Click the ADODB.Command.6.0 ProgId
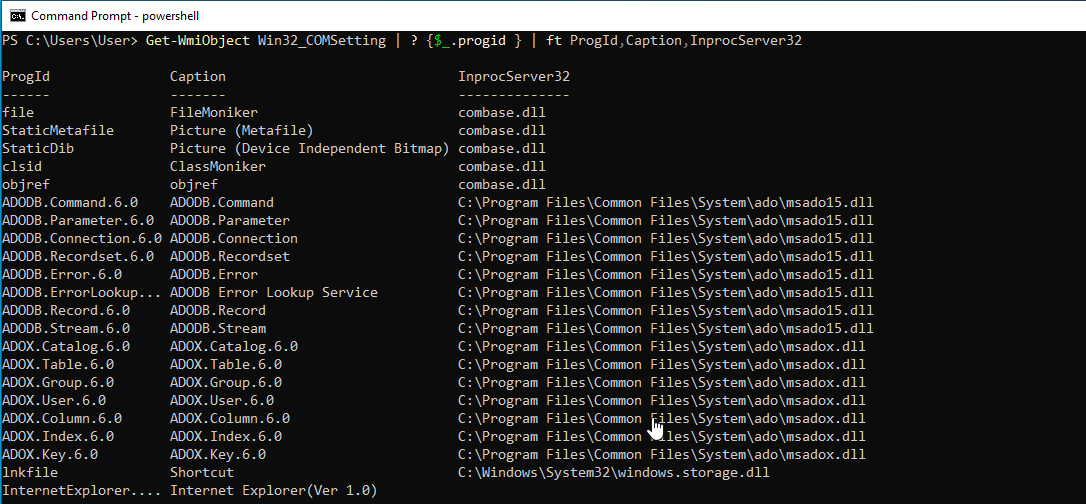This screenshot has height=504, width=1086. [70, 202]
